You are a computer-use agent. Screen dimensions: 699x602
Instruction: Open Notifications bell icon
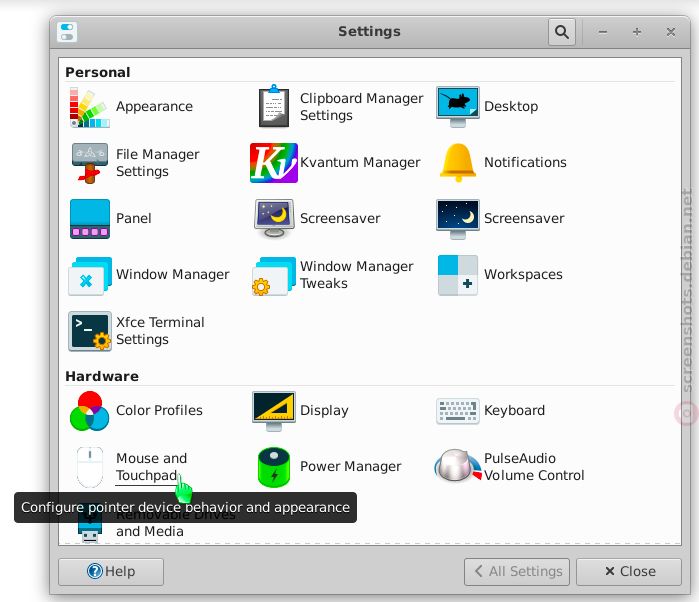[x=458, y=163]
